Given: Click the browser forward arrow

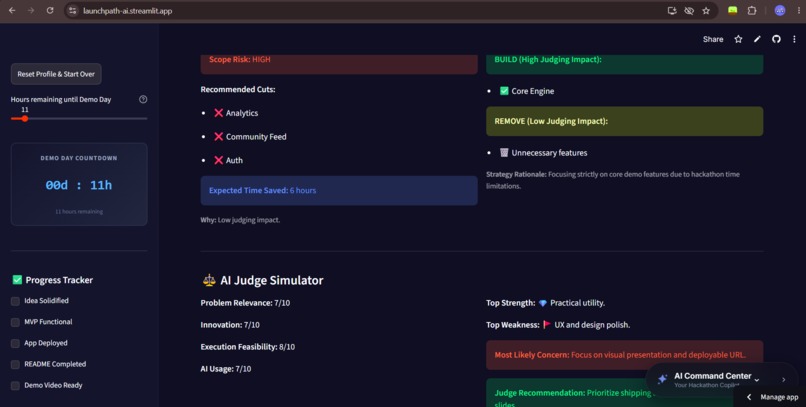Looking at the screenshot, I should pos(31,10).
